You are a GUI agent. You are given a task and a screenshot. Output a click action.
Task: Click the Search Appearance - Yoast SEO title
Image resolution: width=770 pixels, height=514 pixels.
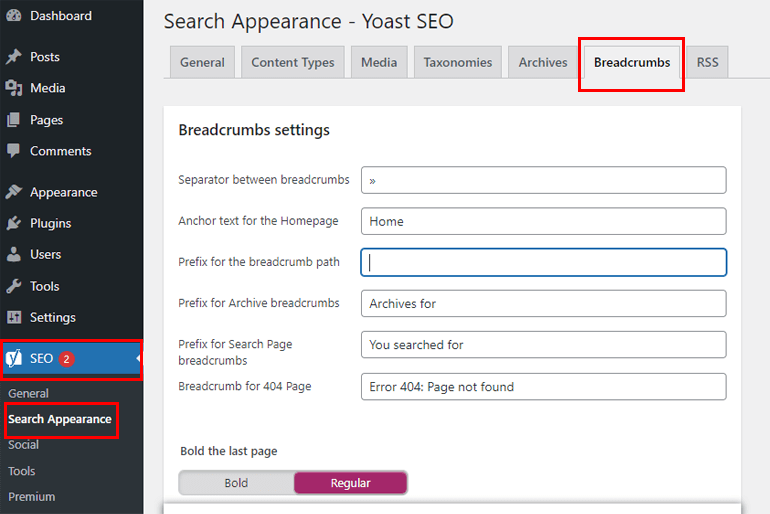coord(308,22)
